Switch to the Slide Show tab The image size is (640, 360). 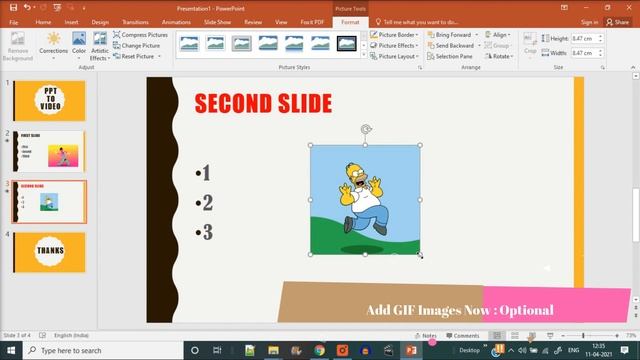coord(218,22)
